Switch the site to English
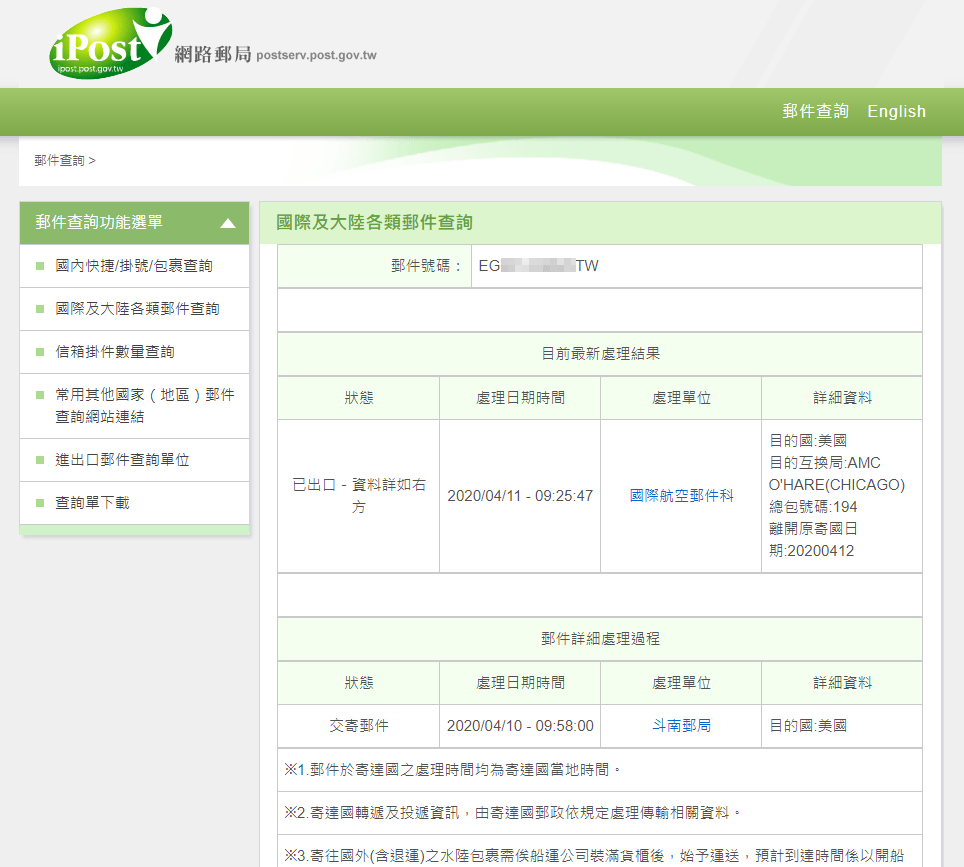The image size is (964, 867). pos(896,111)
